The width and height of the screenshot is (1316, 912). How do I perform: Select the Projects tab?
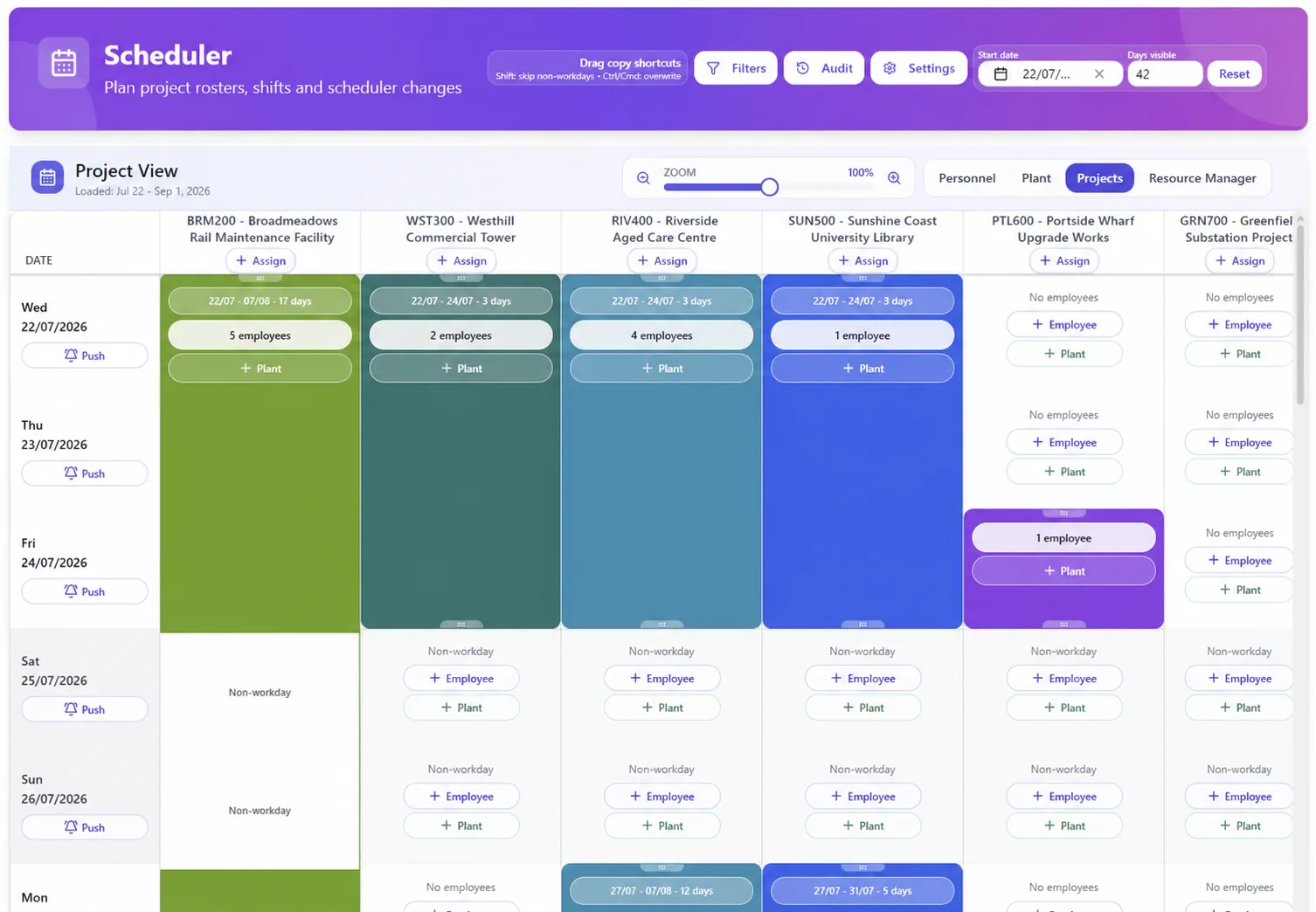(x=1099, y=178)
